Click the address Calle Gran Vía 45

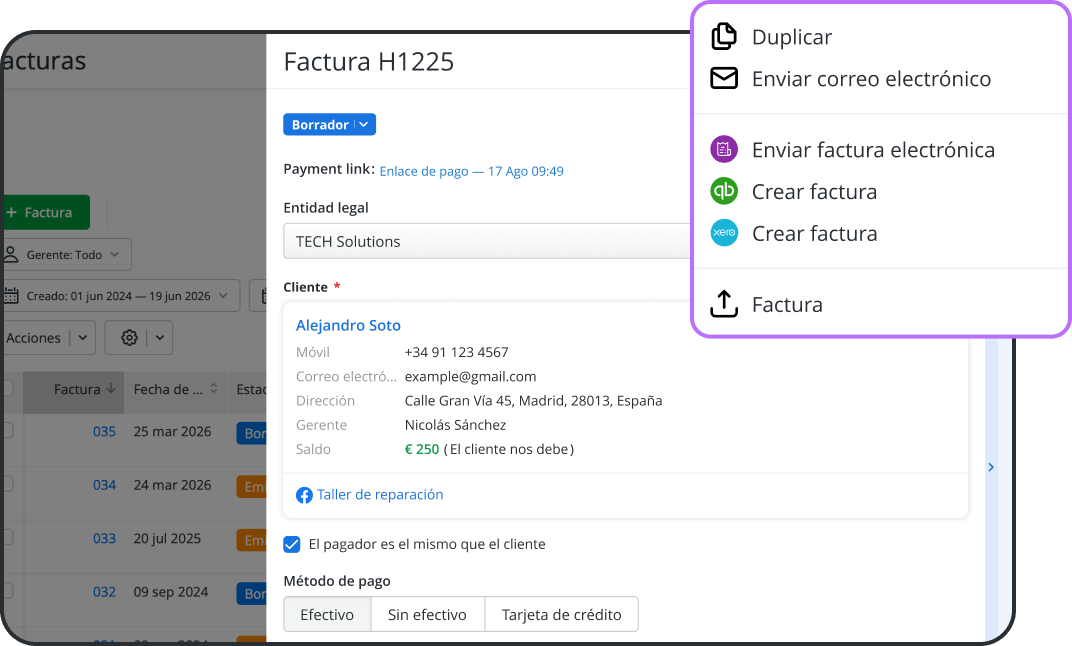533,400
